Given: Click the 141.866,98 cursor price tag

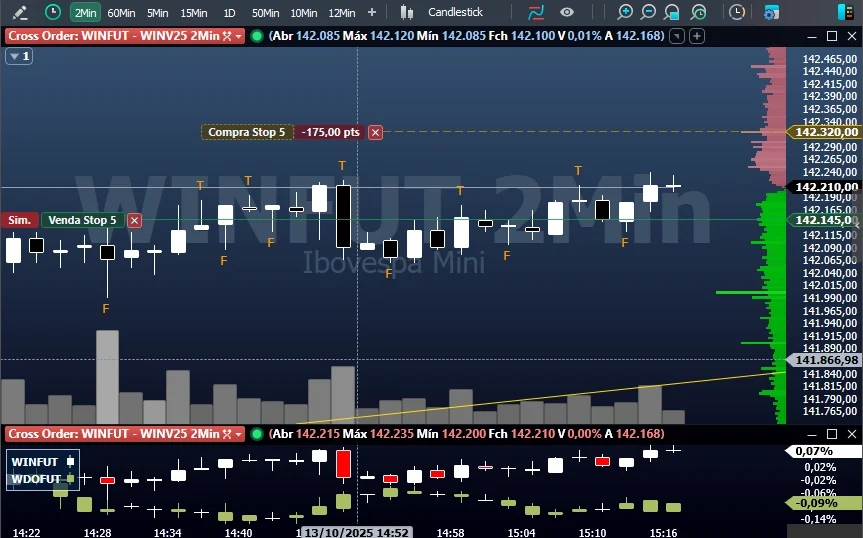Looking at the screenshot, I should 823,360.
